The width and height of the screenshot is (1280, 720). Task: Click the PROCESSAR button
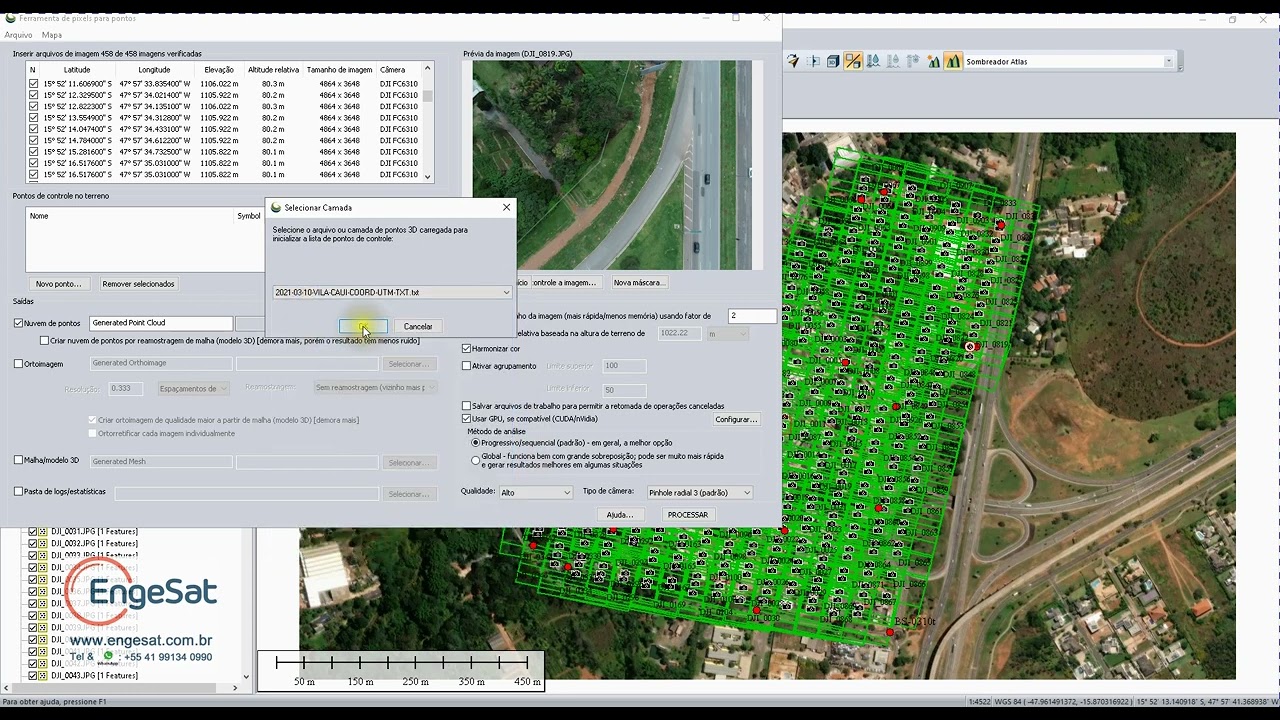pyautogui.click(x=688, y=515)
